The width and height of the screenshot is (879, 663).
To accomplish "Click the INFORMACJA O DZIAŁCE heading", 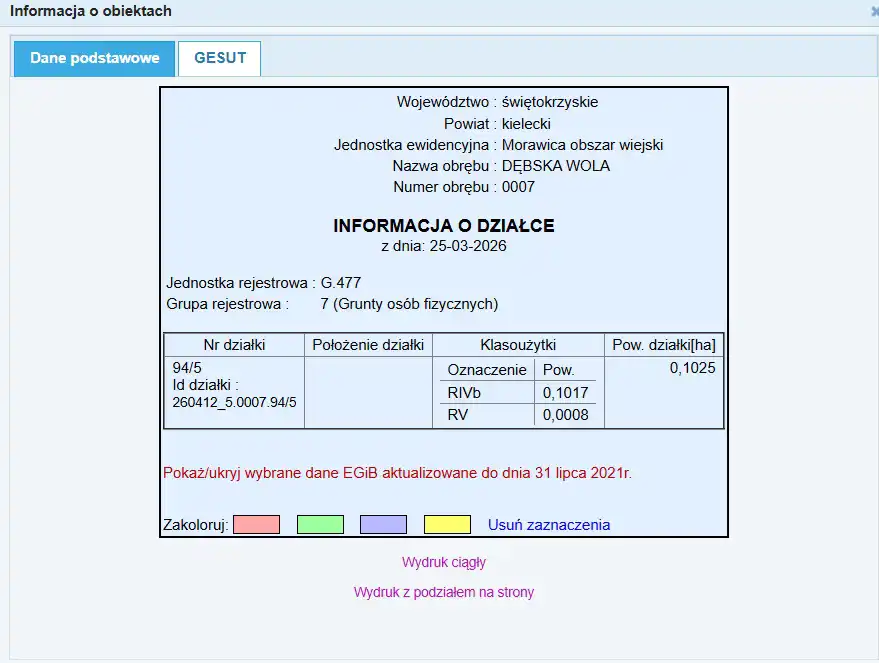I will (x=444, y=226).
